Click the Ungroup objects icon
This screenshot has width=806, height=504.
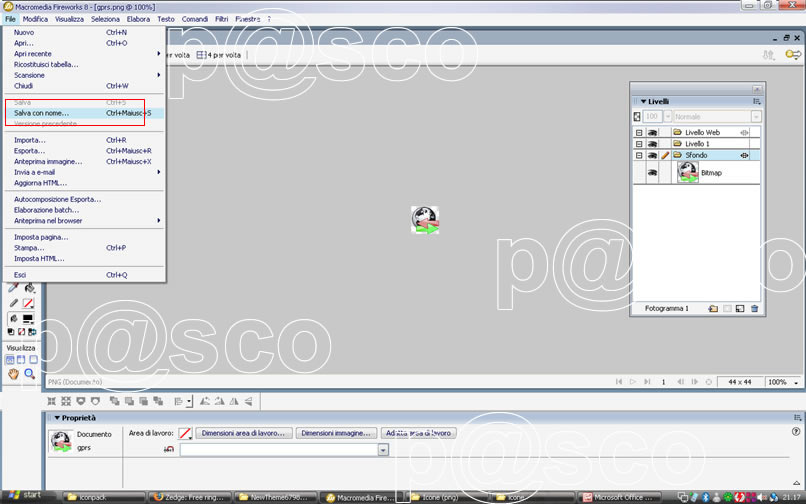pyautogui.click(x=66, y=401)
